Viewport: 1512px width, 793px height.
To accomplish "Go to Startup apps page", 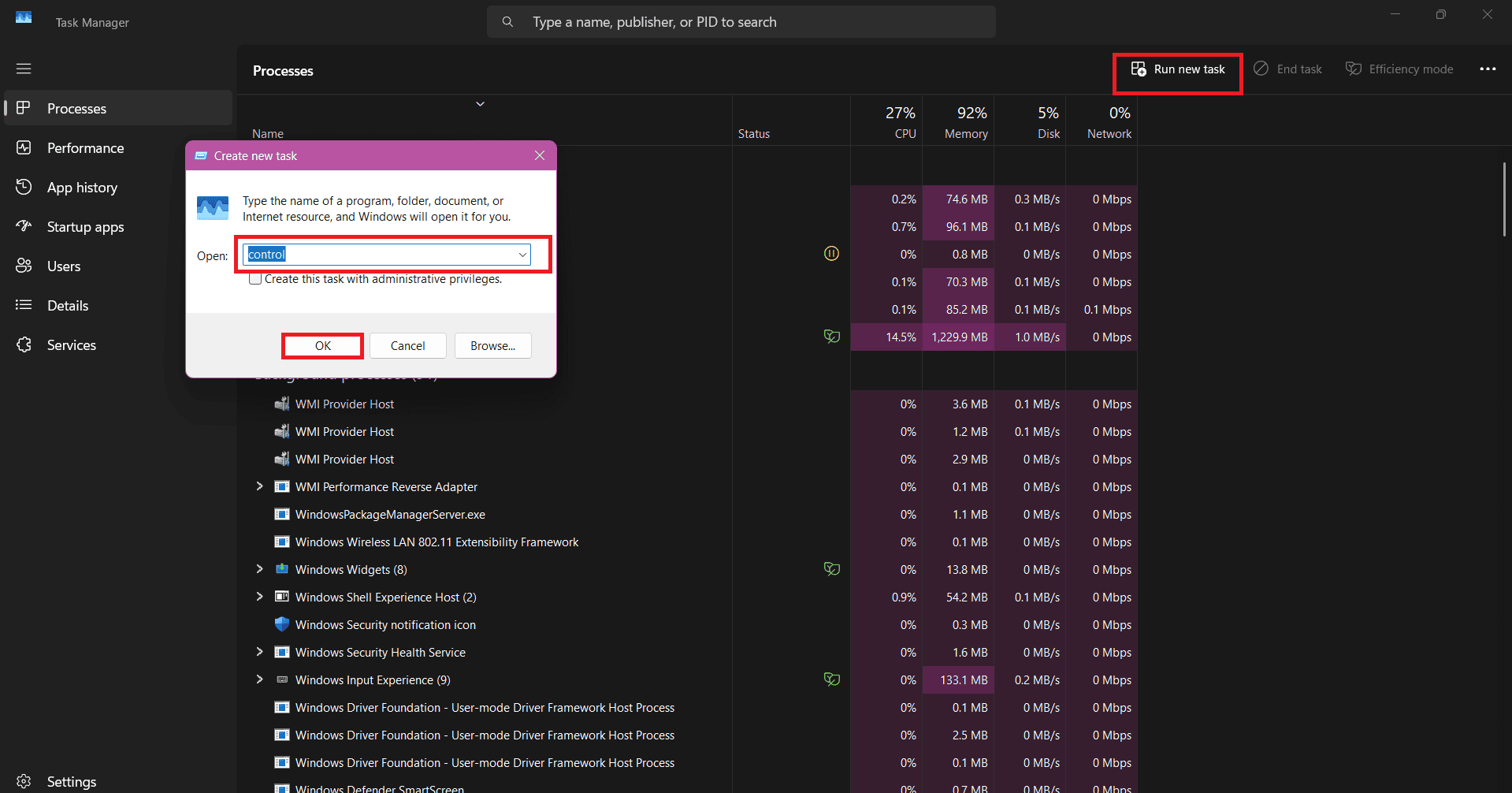I will [118, 226].
